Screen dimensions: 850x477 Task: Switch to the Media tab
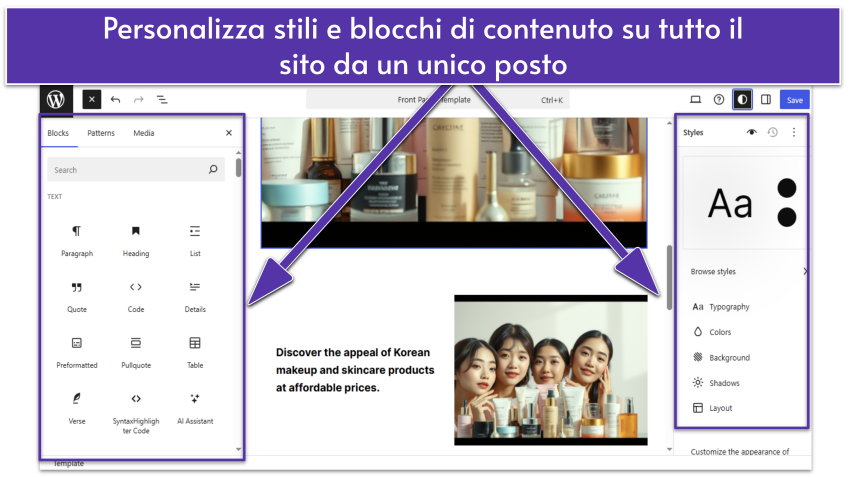tap(144, 133)
